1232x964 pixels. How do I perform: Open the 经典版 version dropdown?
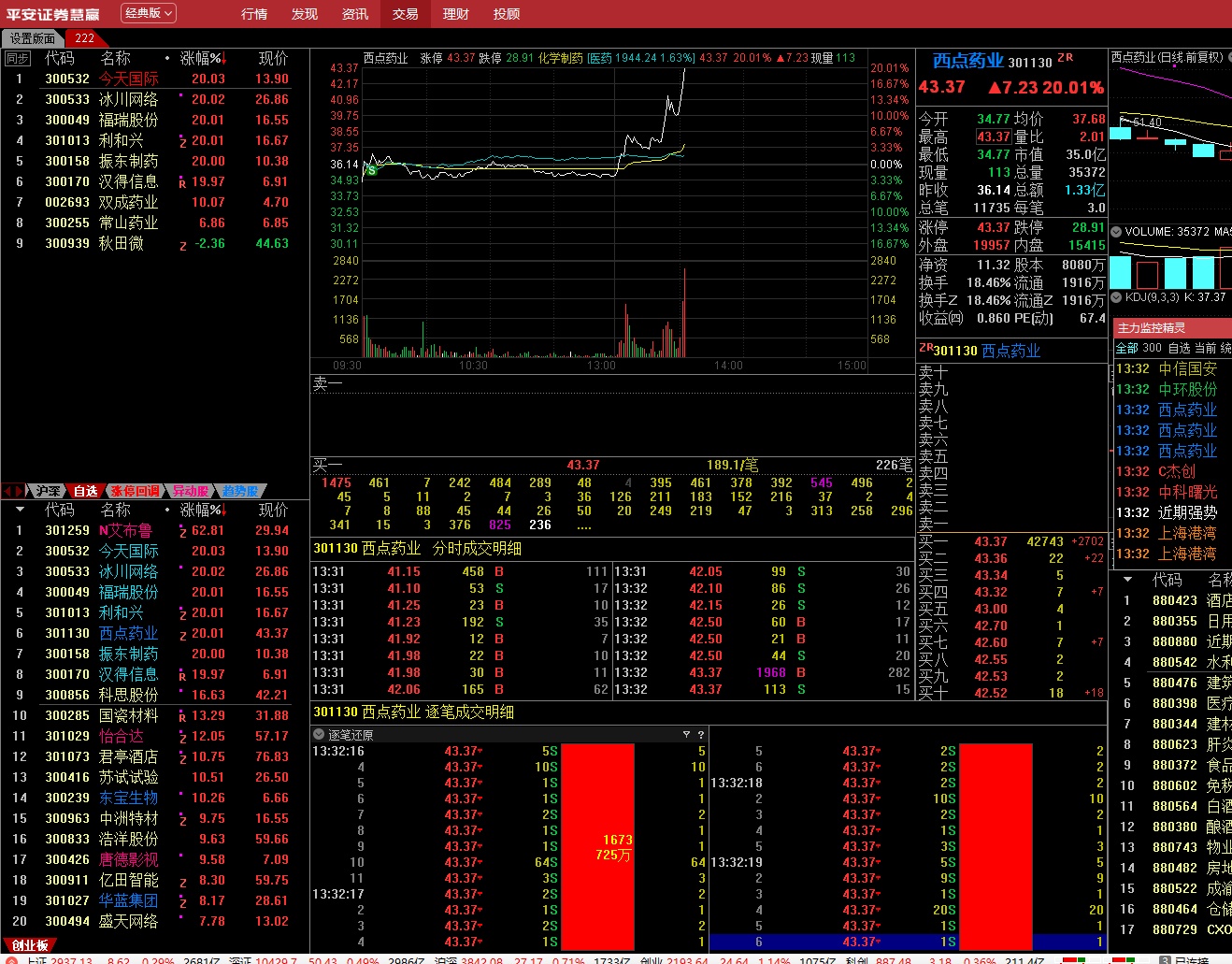149,13
